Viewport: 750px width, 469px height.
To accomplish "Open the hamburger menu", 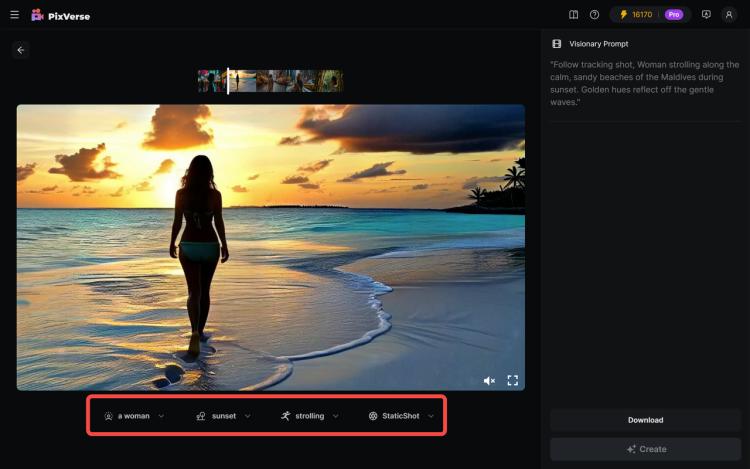I will 15,15.
